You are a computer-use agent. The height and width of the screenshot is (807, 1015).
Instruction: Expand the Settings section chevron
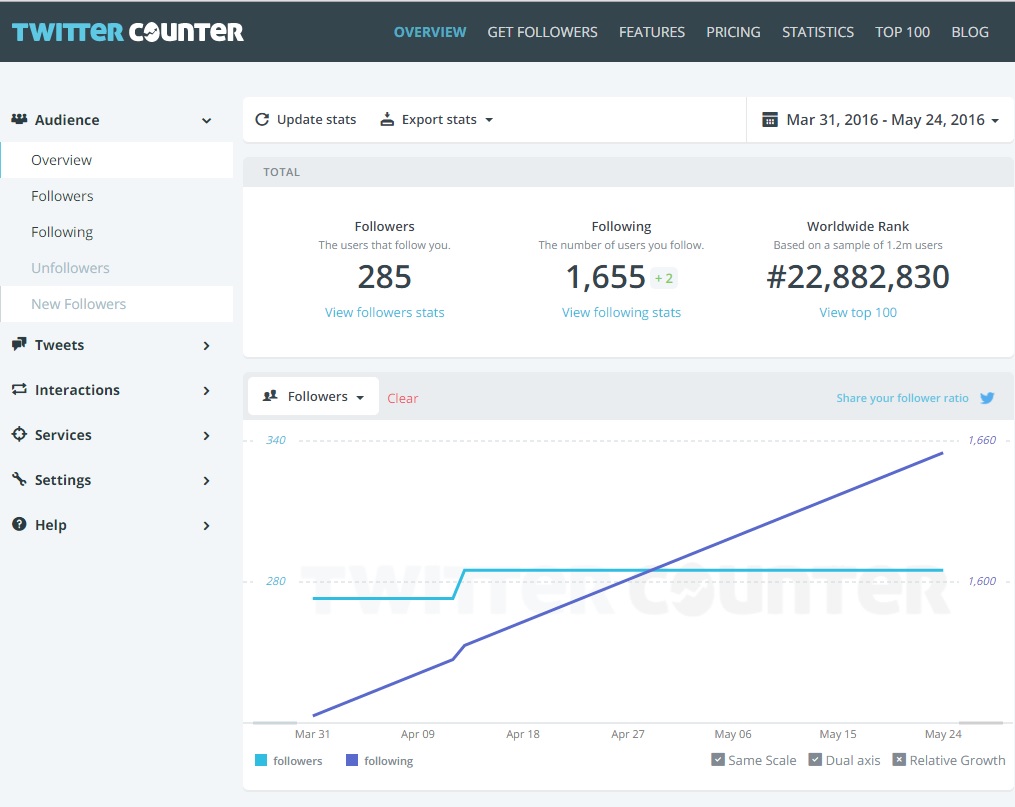tap(206, 480)
